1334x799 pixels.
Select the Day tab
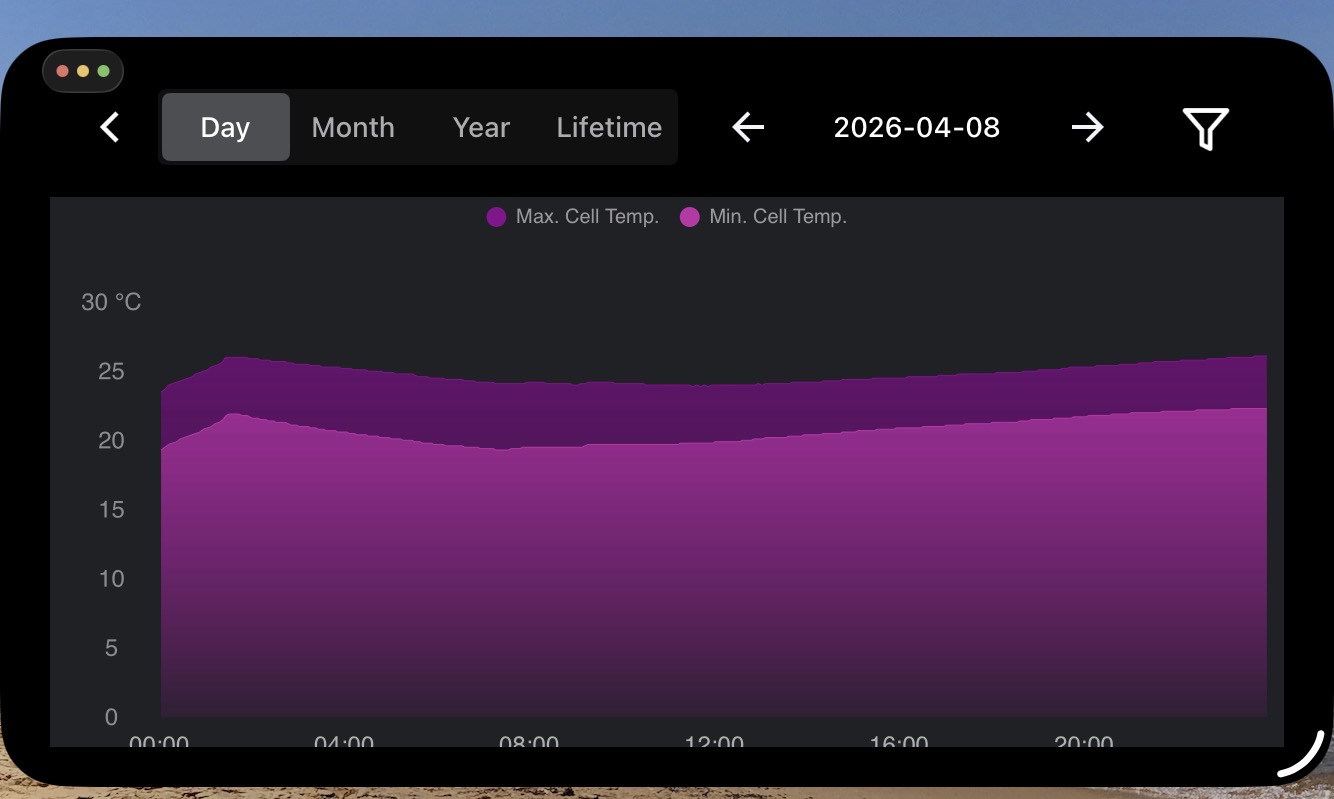click(x=225, y=127)
